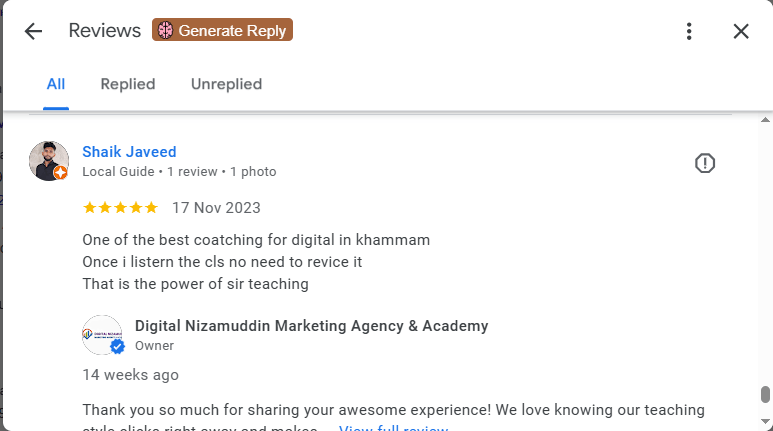Image resolution: width=773 pixels, height=431 pixels.
Task: Click the Digital Nizamuddin Marketing Agency name
Action: point(311,326)
